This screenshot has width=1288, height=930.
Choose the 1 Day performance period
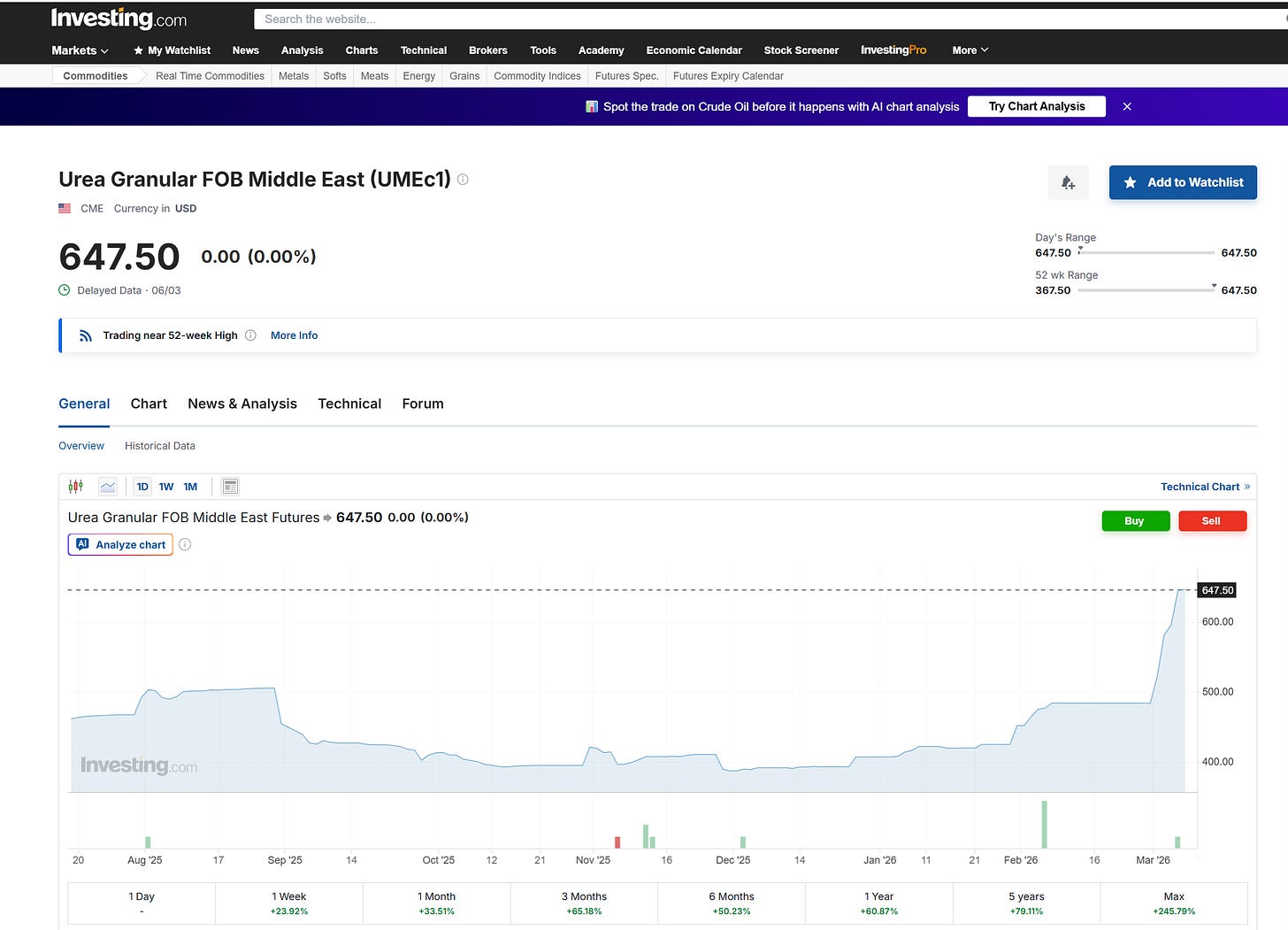click(x=142, y=903)
